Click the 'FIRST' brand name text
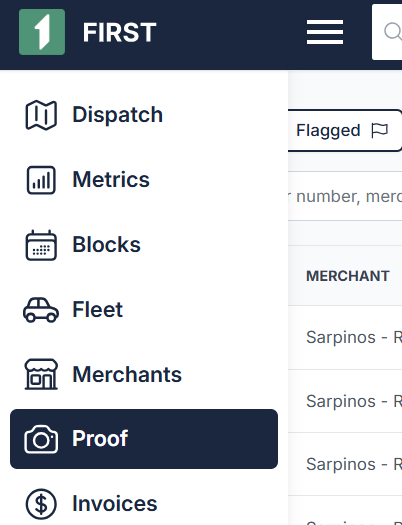Screen dimensions: 402x525 coord(119,32)
